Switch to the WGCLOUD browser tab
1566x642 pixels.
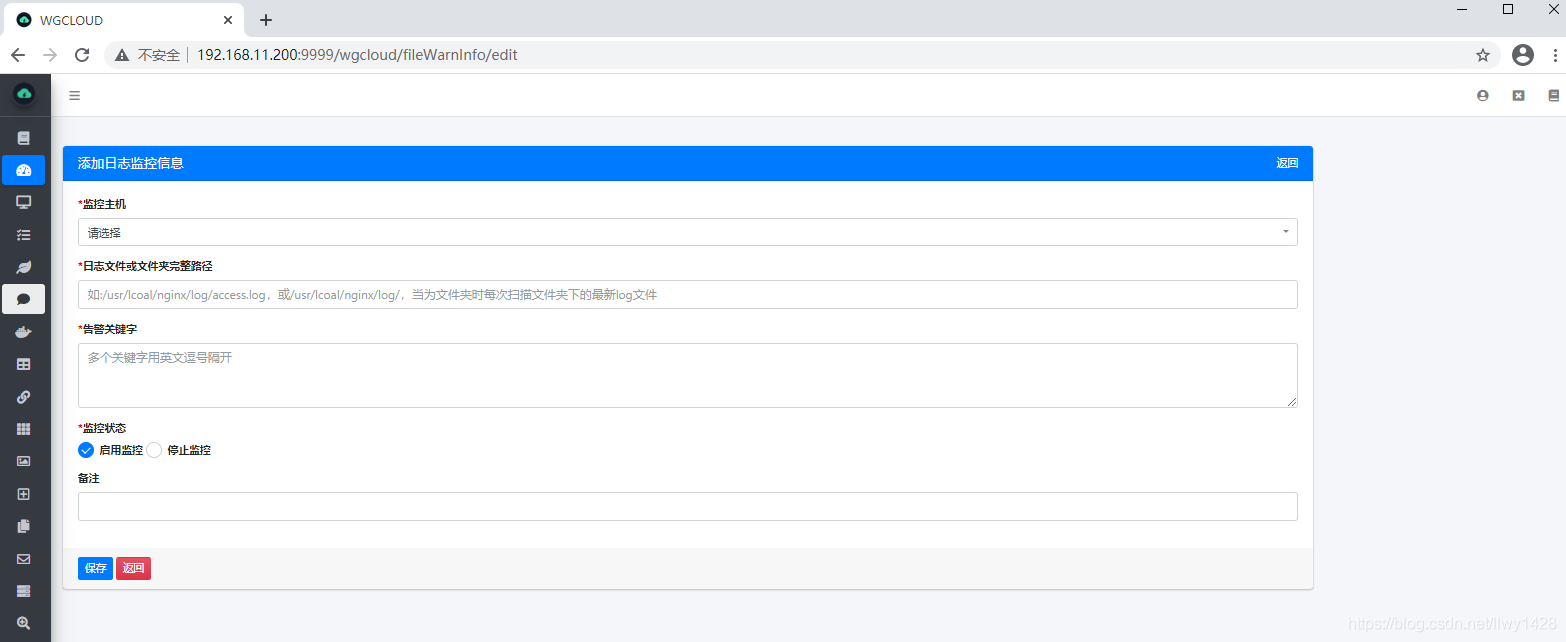click(x=125, y=20)
